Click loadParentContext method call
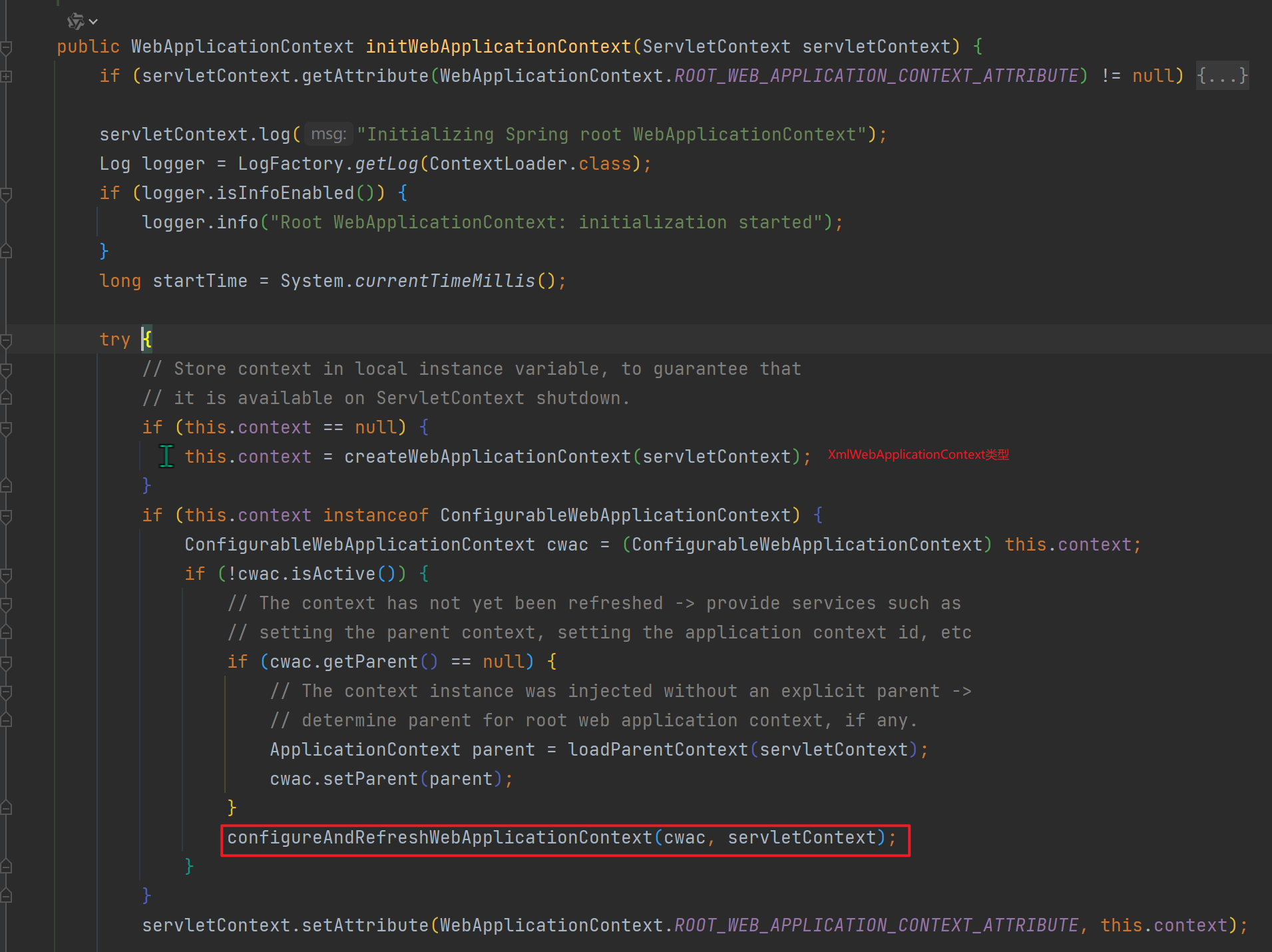This screenshot has height=952, width=1272. click(658, 750)
